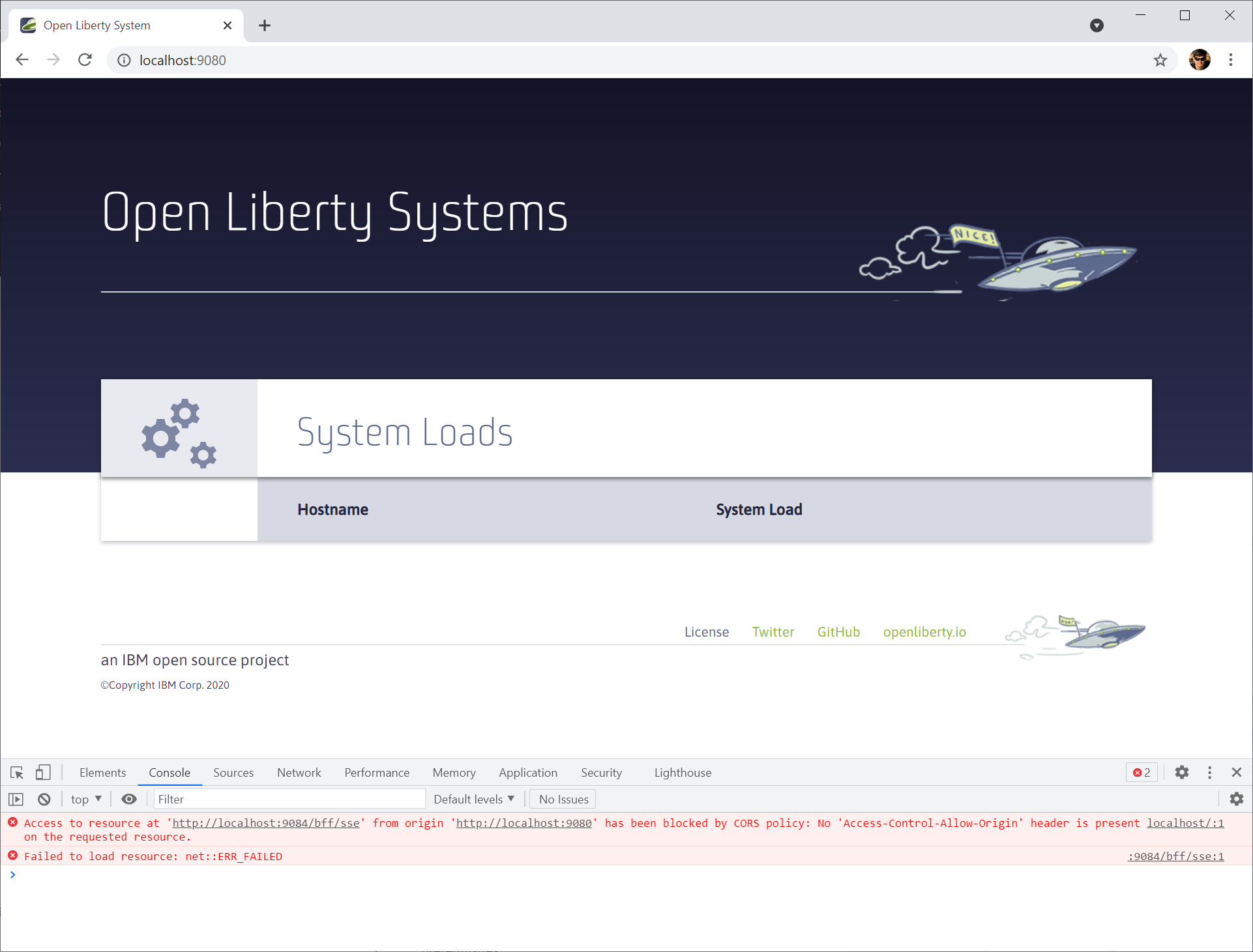Viewport: 1253px width, 952px height.
Task: Open the Chrome profile avatar
Action: point(1200,60)
